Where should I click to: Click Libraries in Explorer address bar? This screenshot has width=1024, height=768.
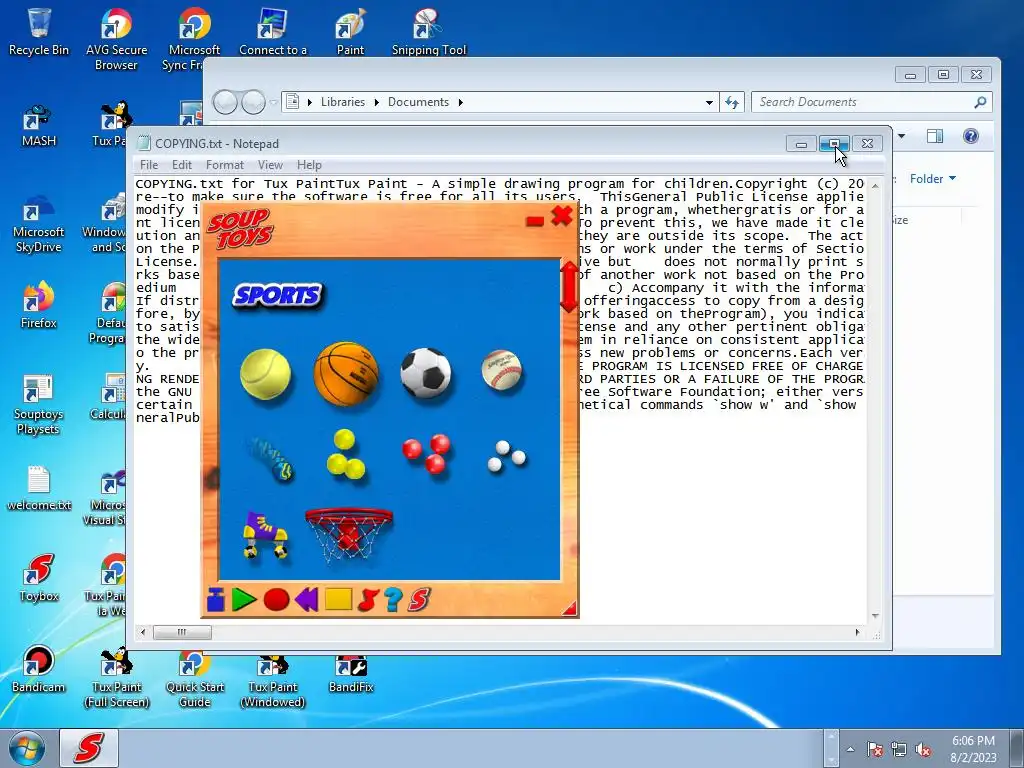[x=343, y=102]
